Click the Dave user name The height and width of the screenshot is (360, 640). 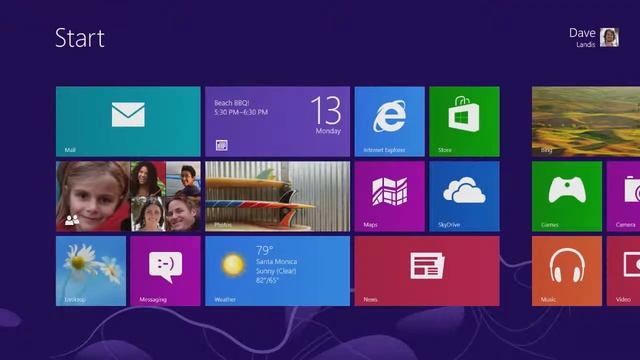click(582, 33)
